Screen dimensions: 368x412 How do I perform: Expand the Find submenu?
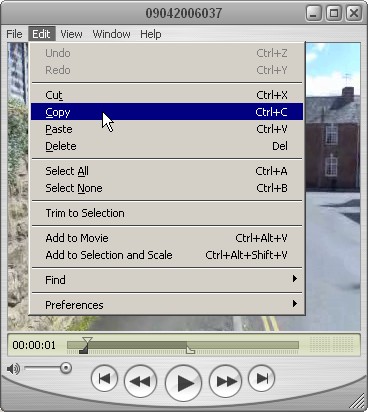167,280
